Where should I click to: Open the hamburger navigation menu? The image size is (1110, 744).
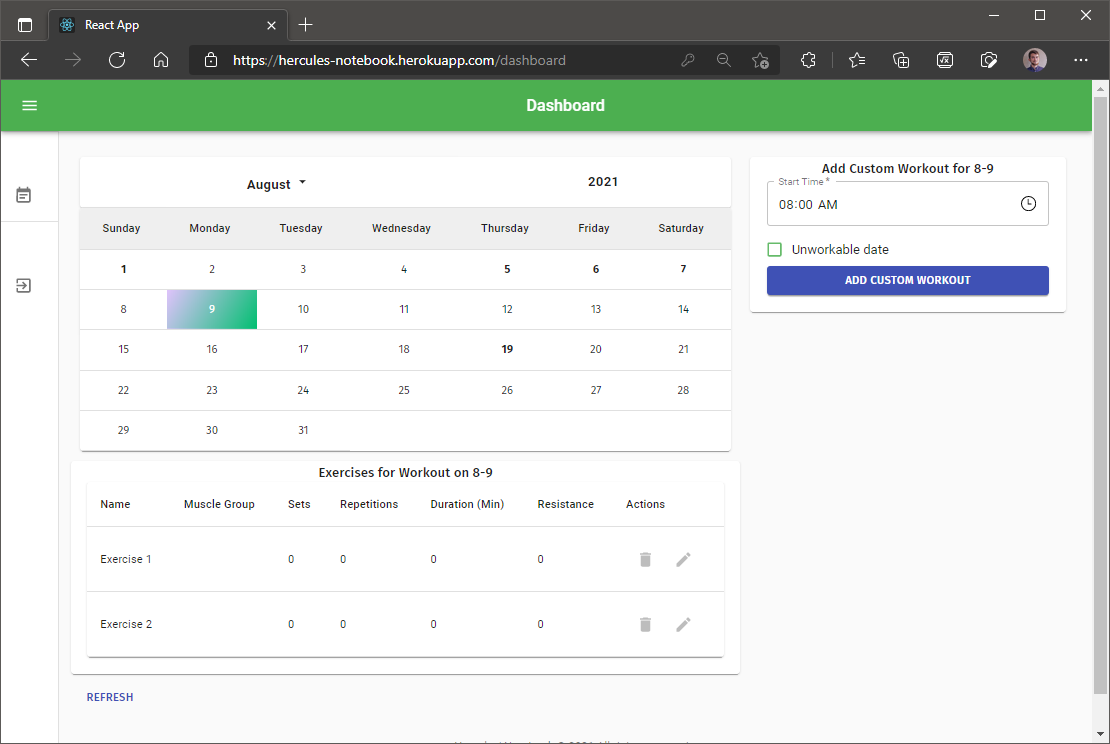29,105
